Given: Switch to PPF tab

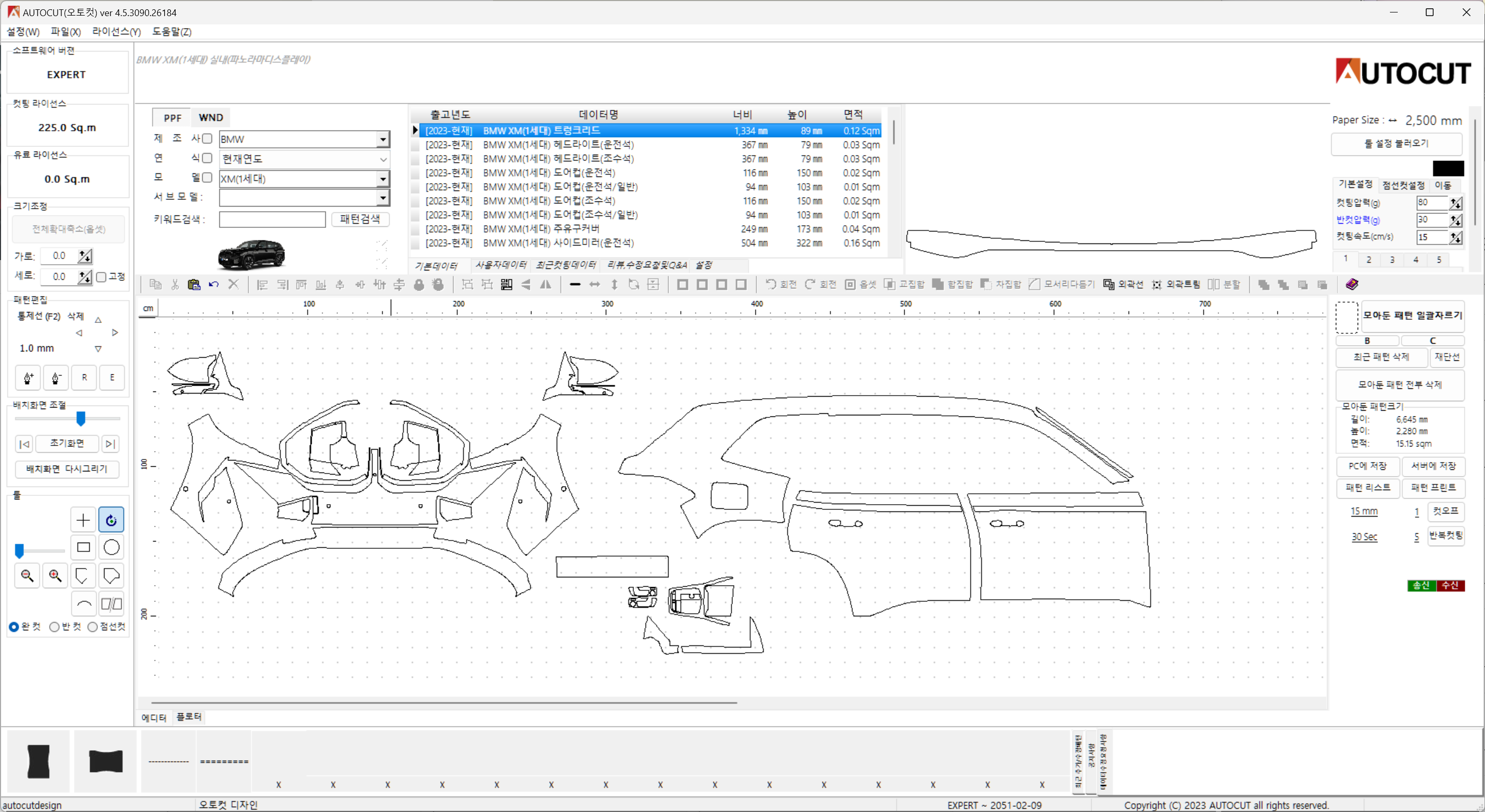Looking at the screenshot, I should 170,117.
